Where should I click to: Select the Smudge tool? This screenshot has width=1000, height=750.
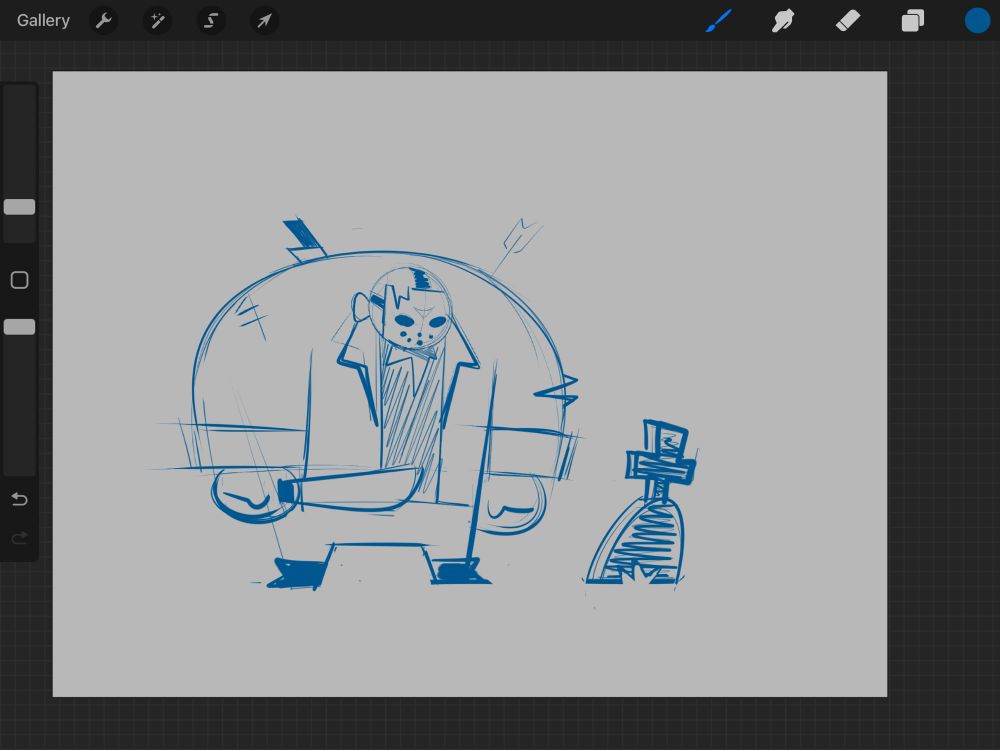click(x=783, y=20)
